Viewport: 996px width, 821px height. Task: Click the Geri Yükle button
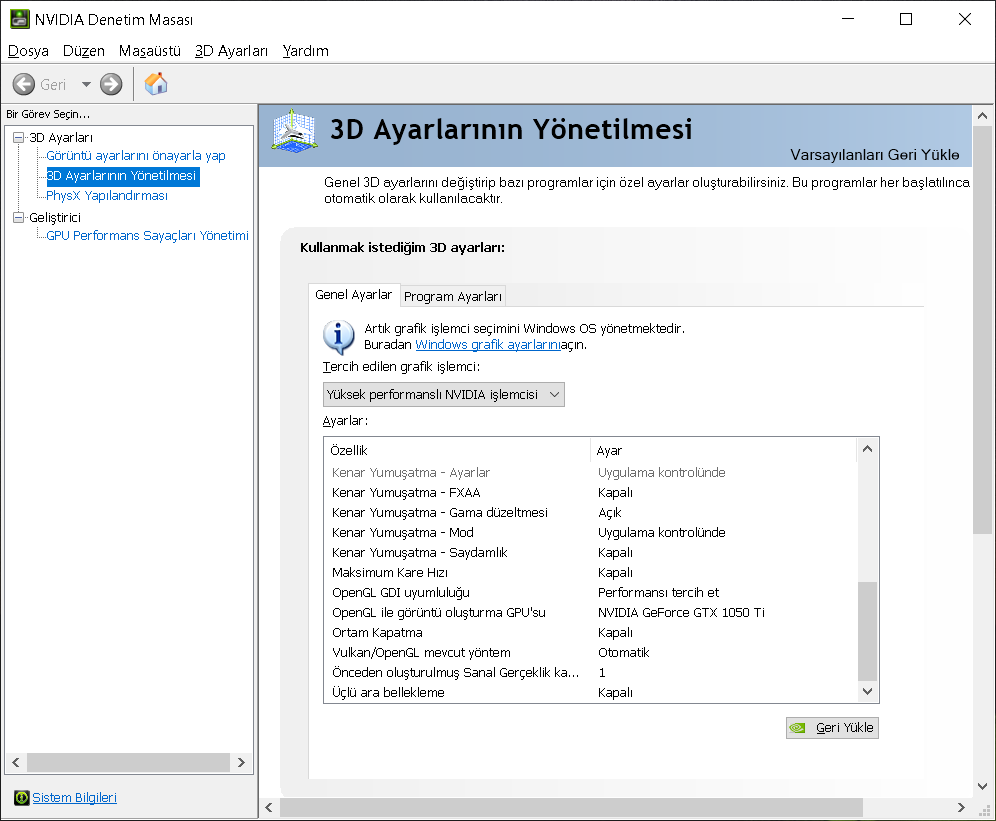[832, 728]
